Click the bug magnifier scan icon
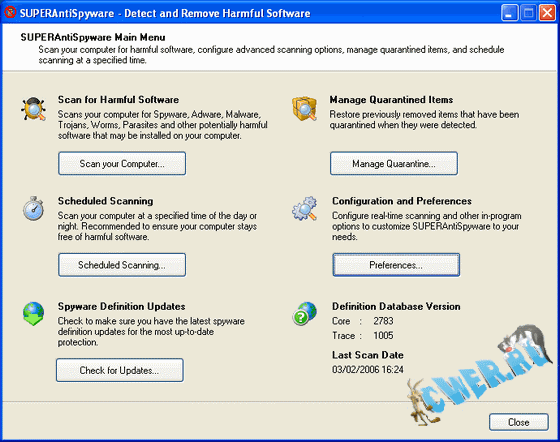Screen dimensions: 560x442 tap(34, 109)
